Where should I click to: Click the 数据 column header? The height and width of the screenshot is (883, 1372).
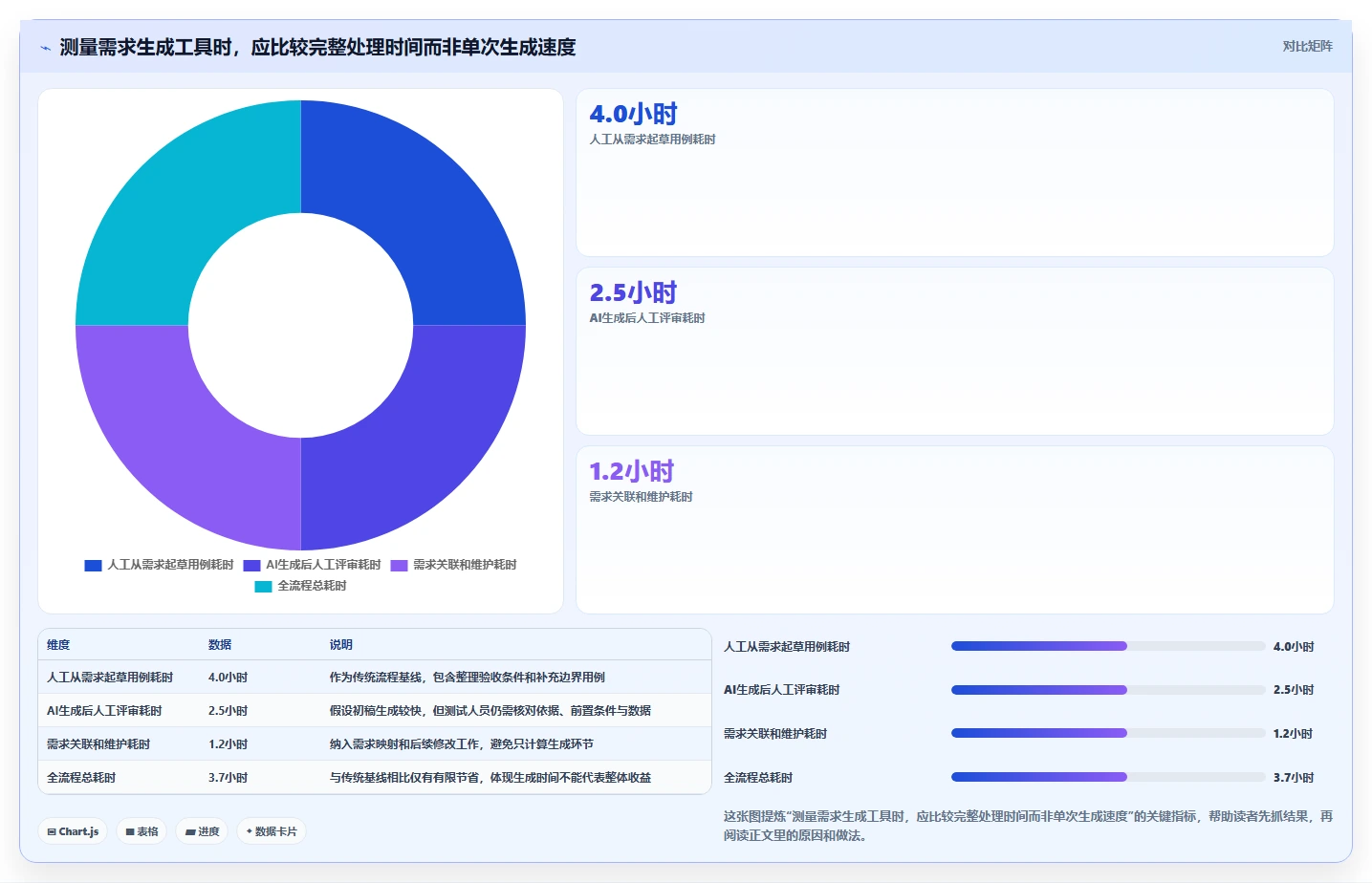[x=220, y=645]
